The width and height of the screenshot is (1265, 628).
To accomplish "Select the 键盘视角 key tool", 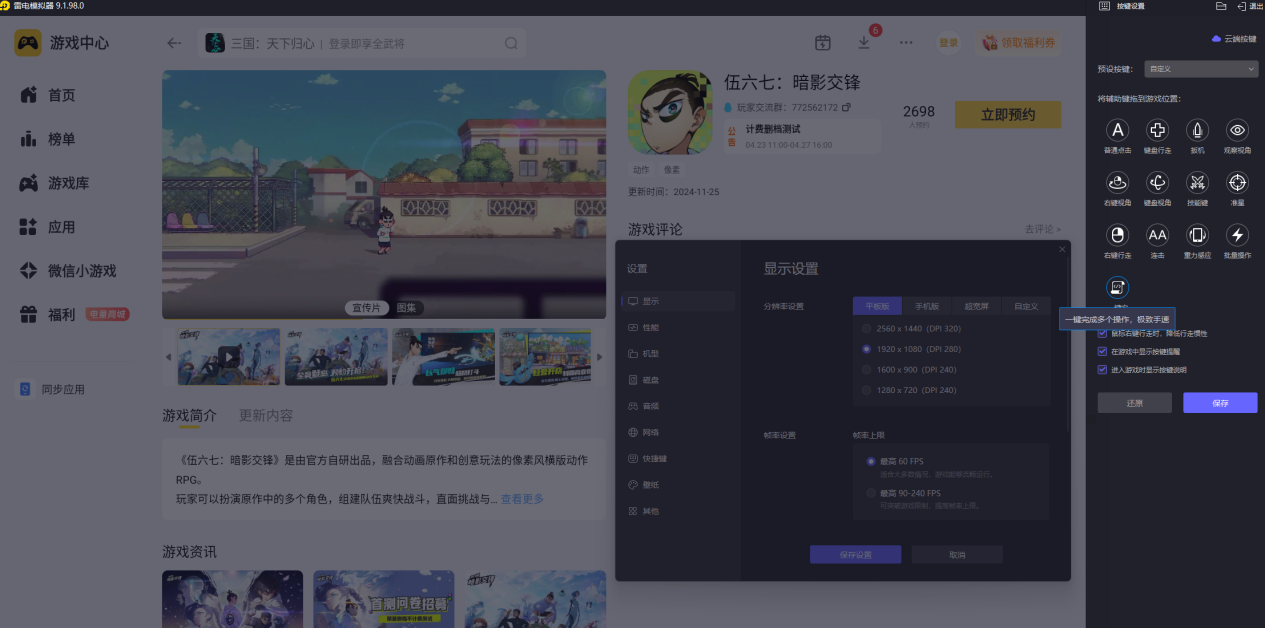I will [x=1157, y=183].
